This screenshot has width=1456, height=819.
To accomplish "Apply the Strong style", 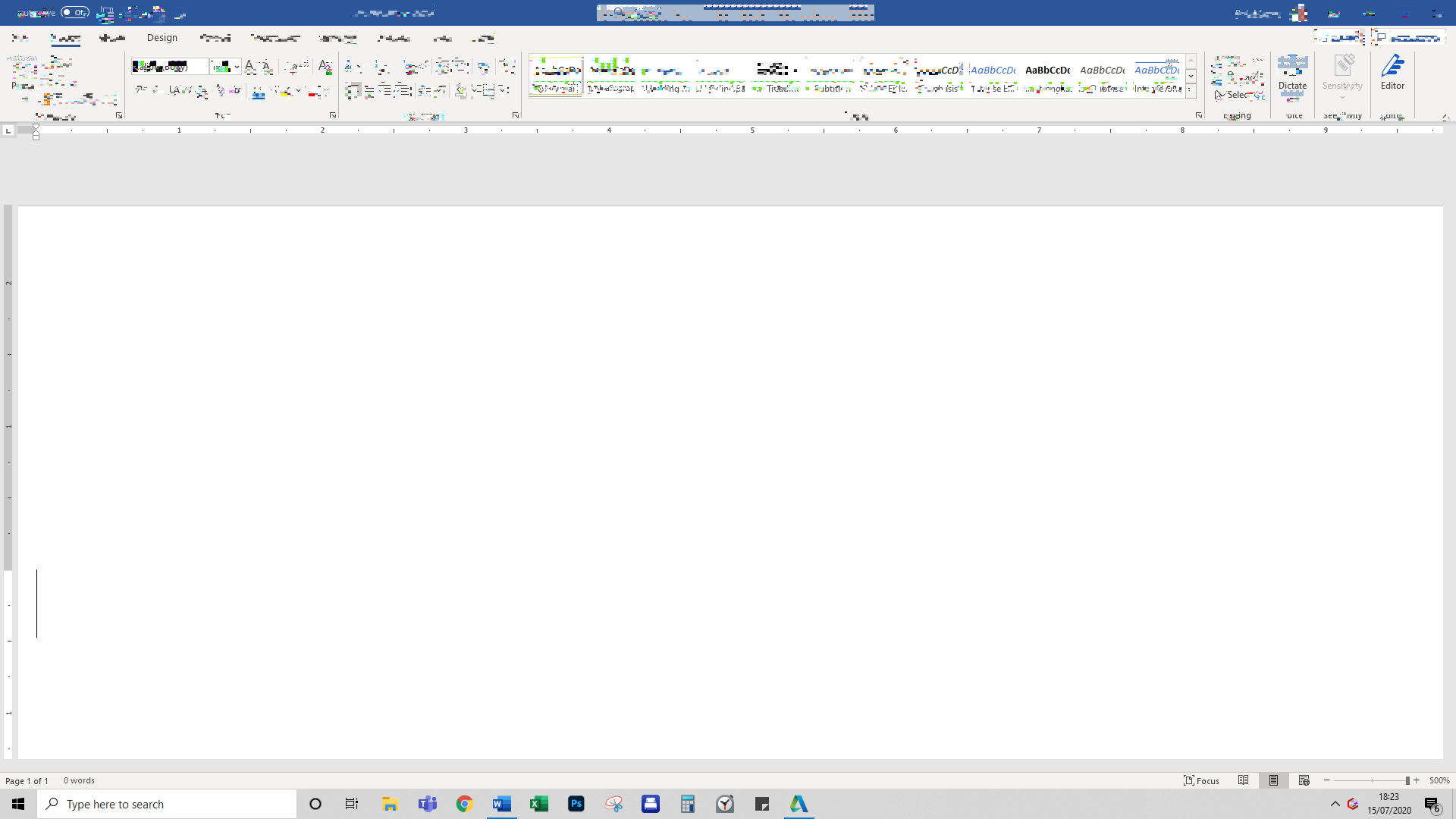I will point(1048,76).
